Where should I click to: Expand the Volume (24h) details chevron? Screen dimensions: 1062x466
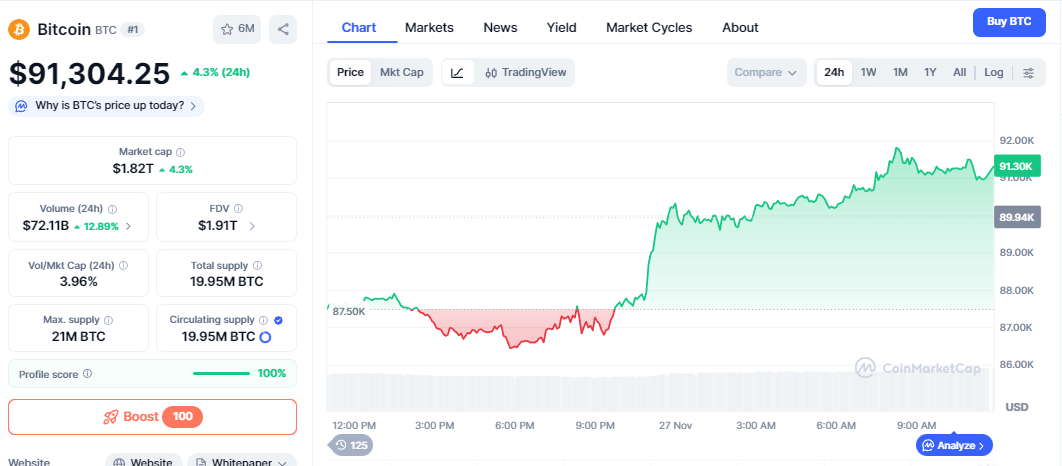[129, 226]
